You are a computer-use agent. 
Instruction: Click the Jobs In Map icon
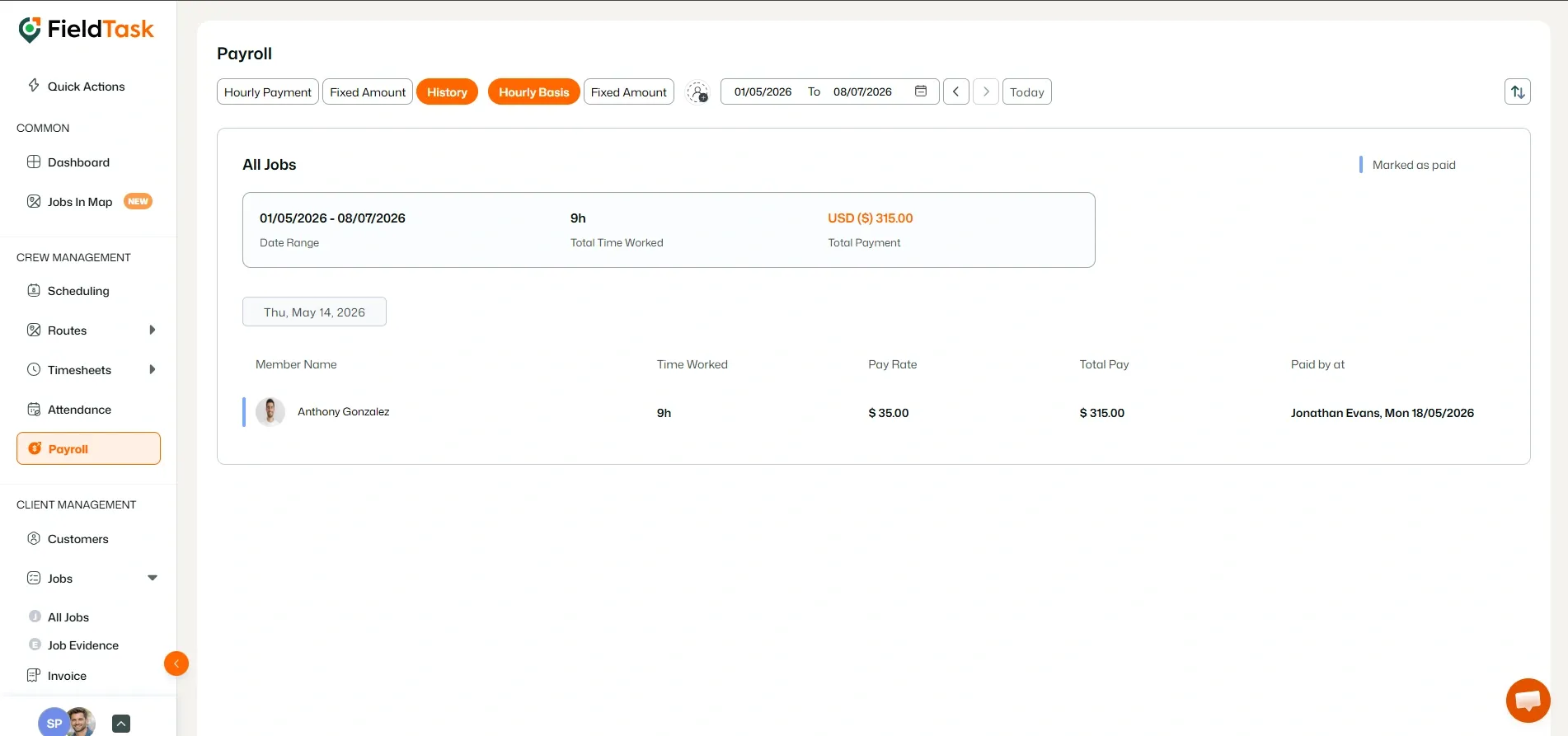(x=34, y=201)
